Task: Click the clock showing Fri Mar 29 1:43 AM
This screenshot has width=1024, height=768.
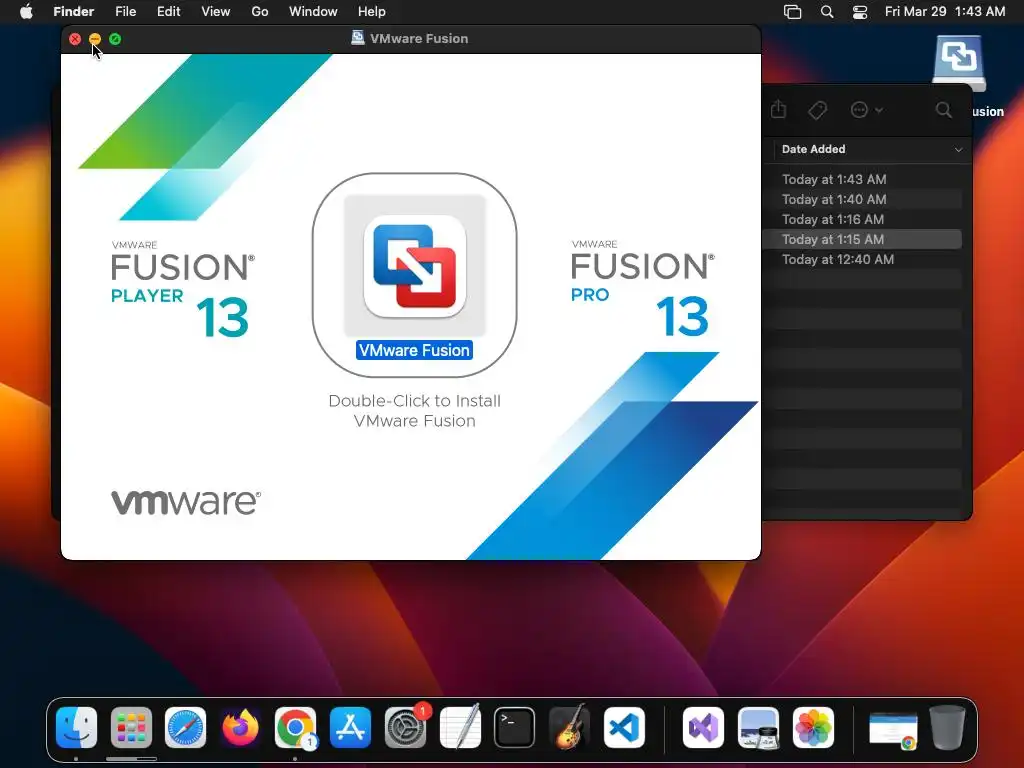Action: (x=944, y=12)
